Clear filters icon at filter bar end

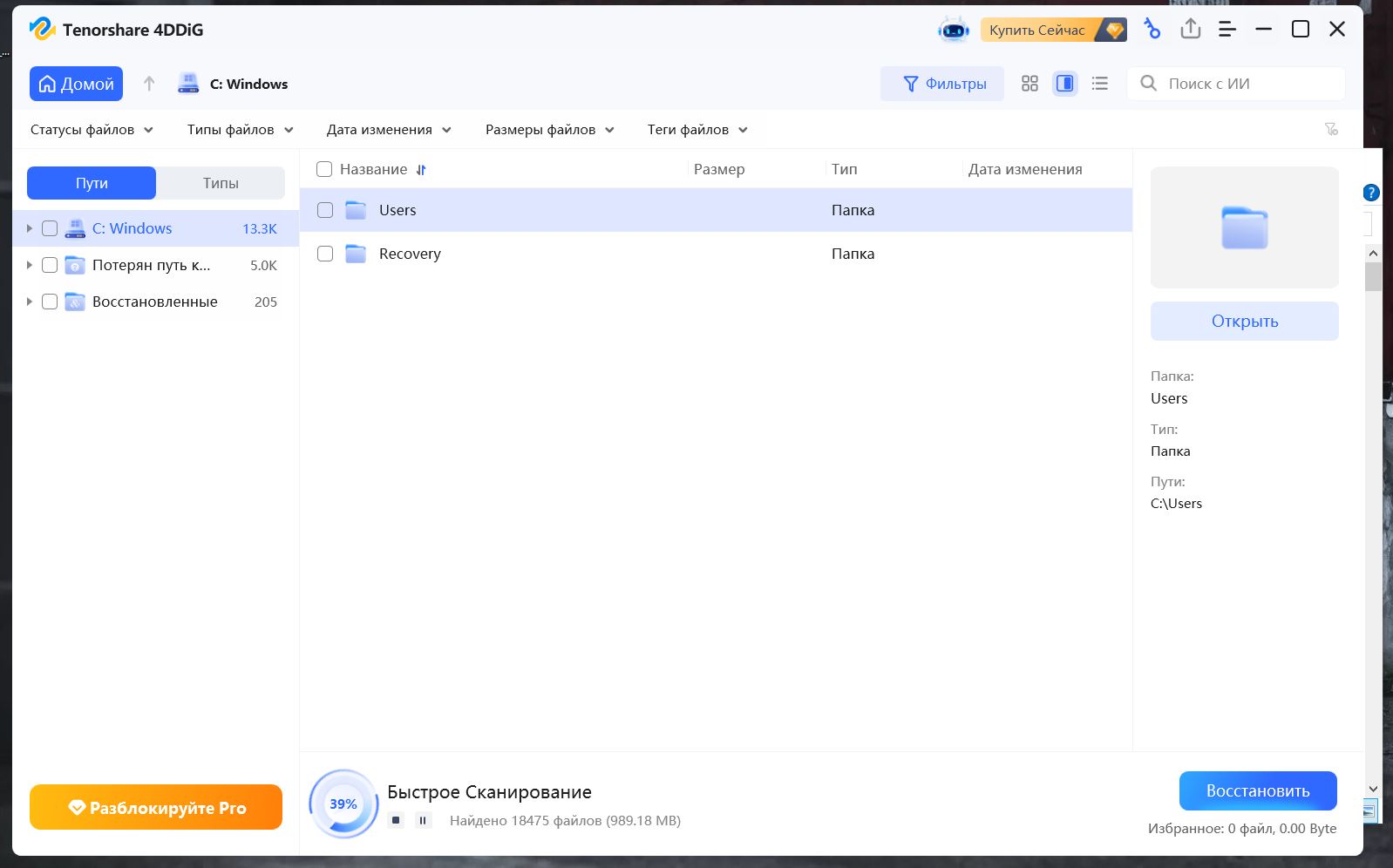1331,129
